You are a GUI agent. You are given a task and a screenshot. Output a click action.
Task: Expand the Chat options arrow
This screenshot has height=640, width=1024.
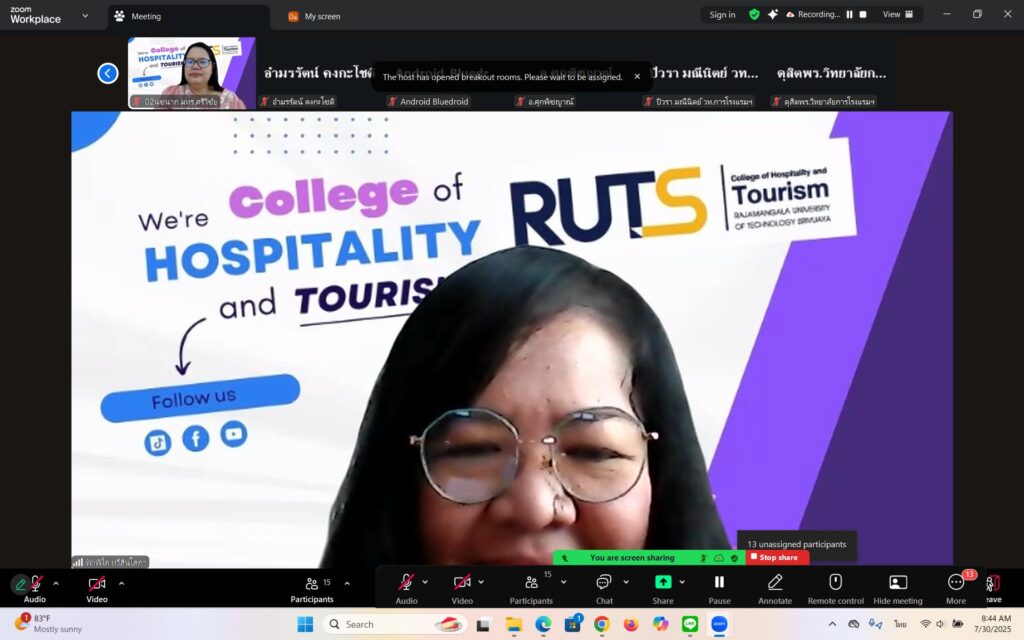tap(626, 582)
